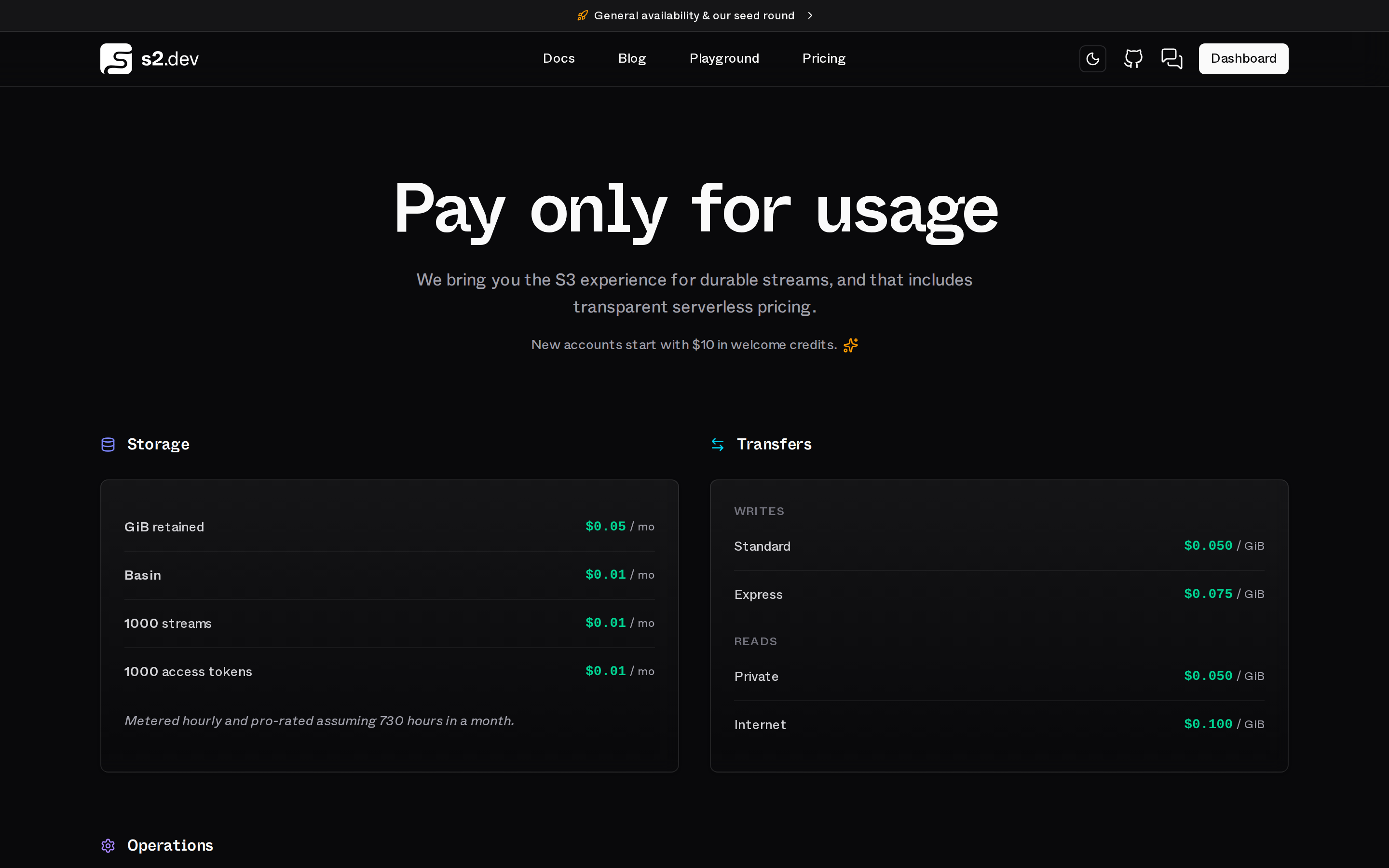
Task: Click the access tokens $0.01 / mo price
Action: click(x=619, y=671)
